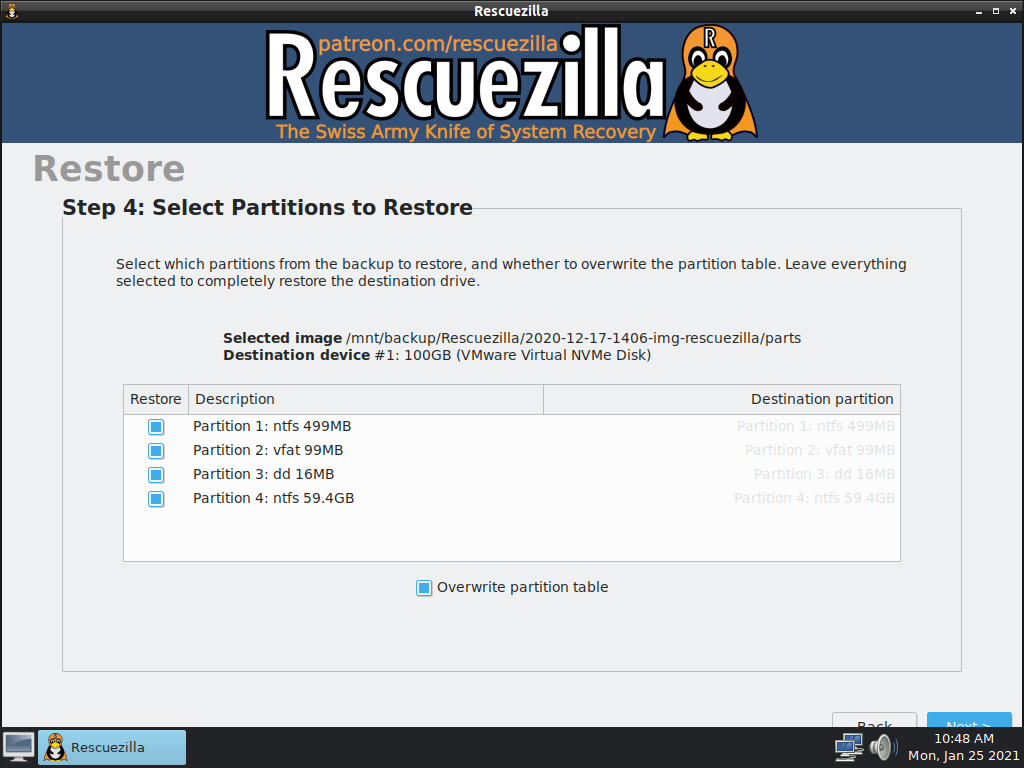Open the network connections tray icon
This screenshot has height=768, width=1024.
tap(849, 747)
